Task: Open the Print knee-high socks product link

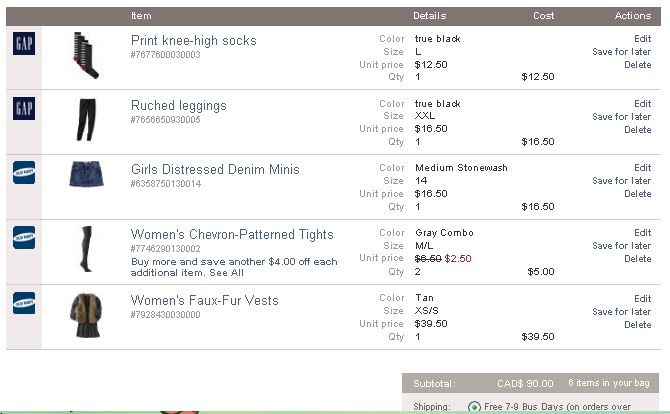Action: pos(193,41)
